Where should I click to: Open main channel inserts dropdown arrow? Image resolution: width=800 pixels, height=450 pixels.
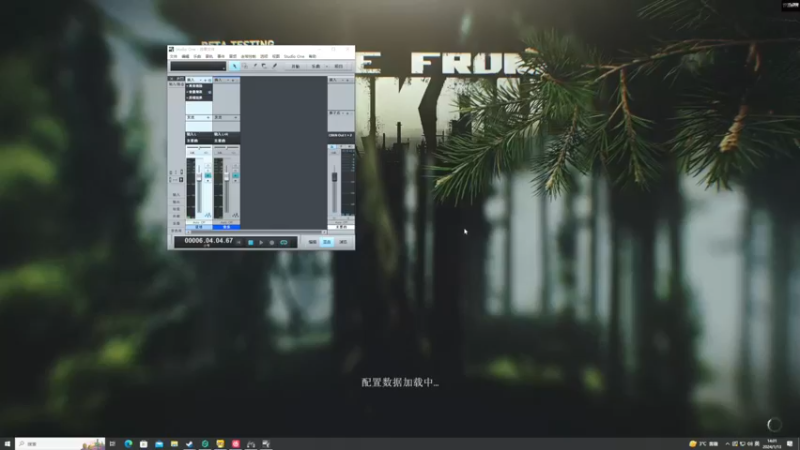(342, 80)
